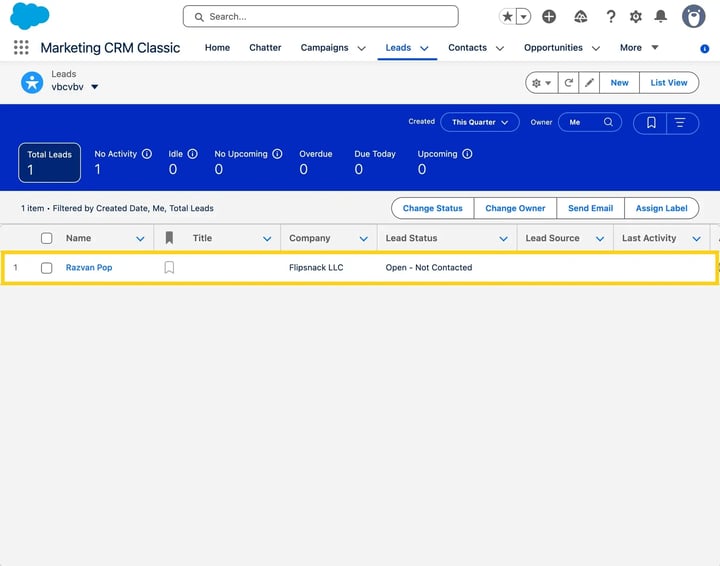Click the bookmark label filter icon

[651, 123]
